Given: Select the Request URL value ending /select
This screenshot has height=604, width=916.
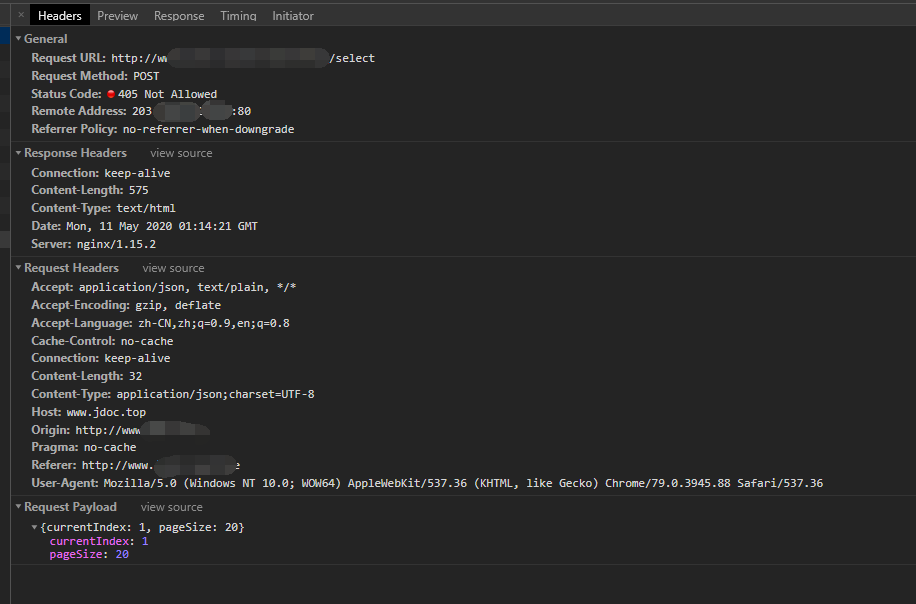Looking at the screenshot, I should [x=243, y=58].
